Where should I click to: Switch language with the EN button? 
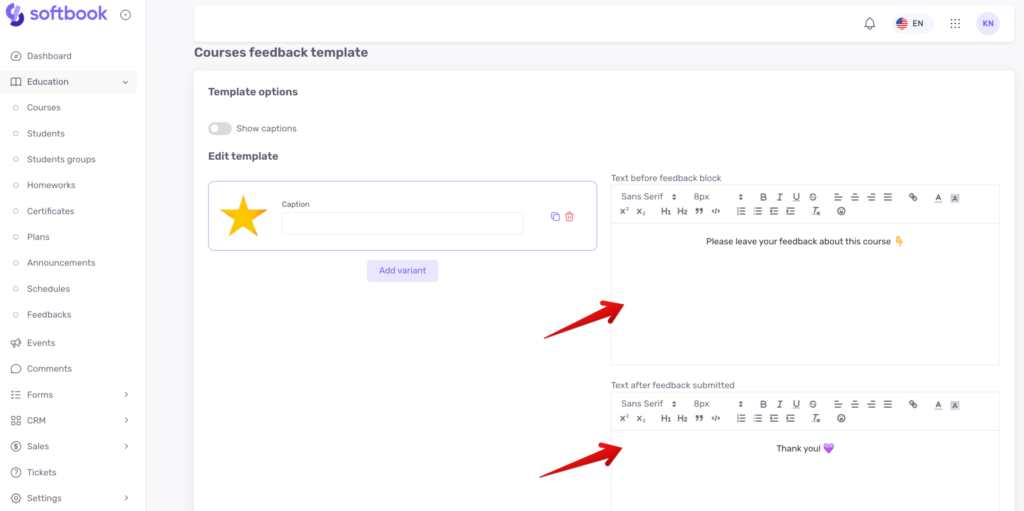pos(912,24)
